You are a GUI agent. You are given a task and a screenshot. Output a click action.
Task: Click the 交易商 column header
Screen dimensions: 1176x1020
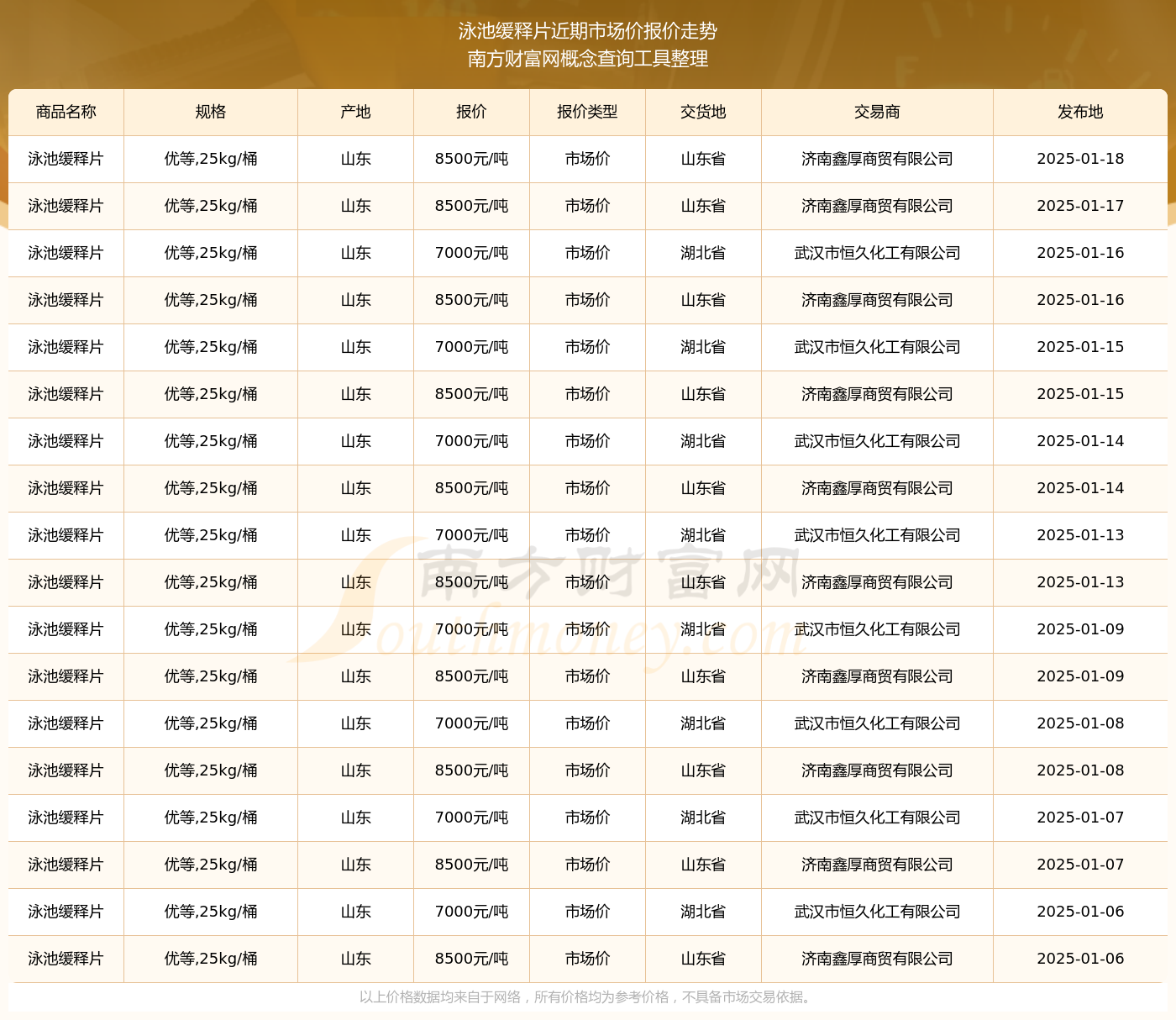point(877,112)
